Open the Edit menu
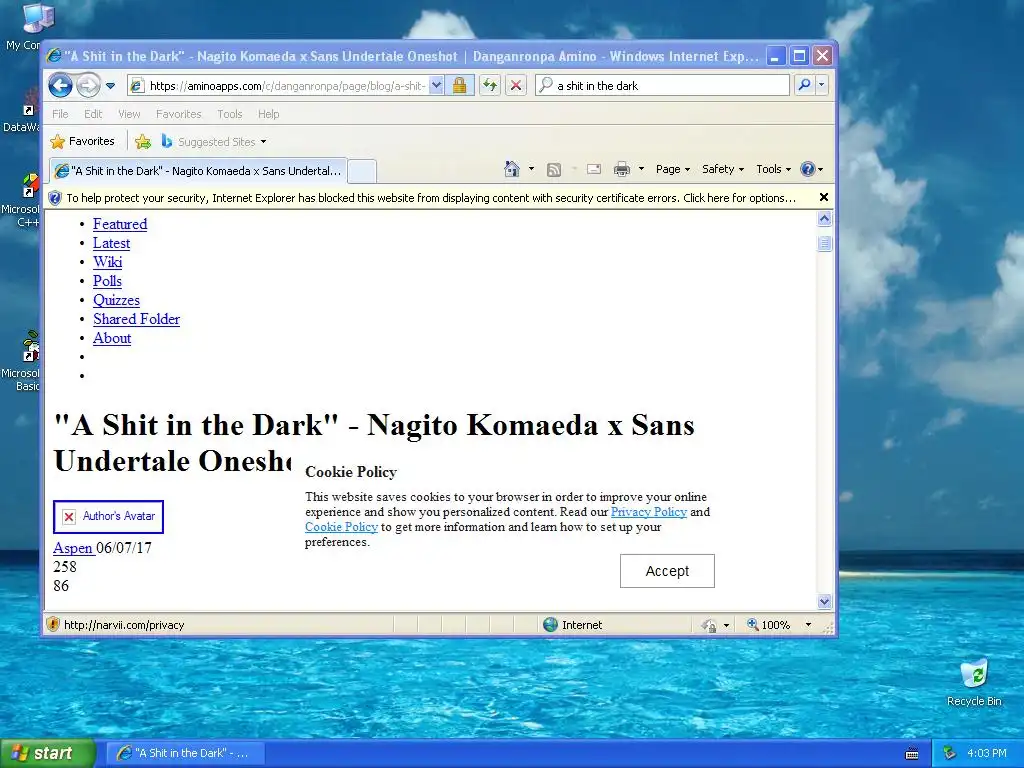The image size is (1024, 768). point(93,114)
